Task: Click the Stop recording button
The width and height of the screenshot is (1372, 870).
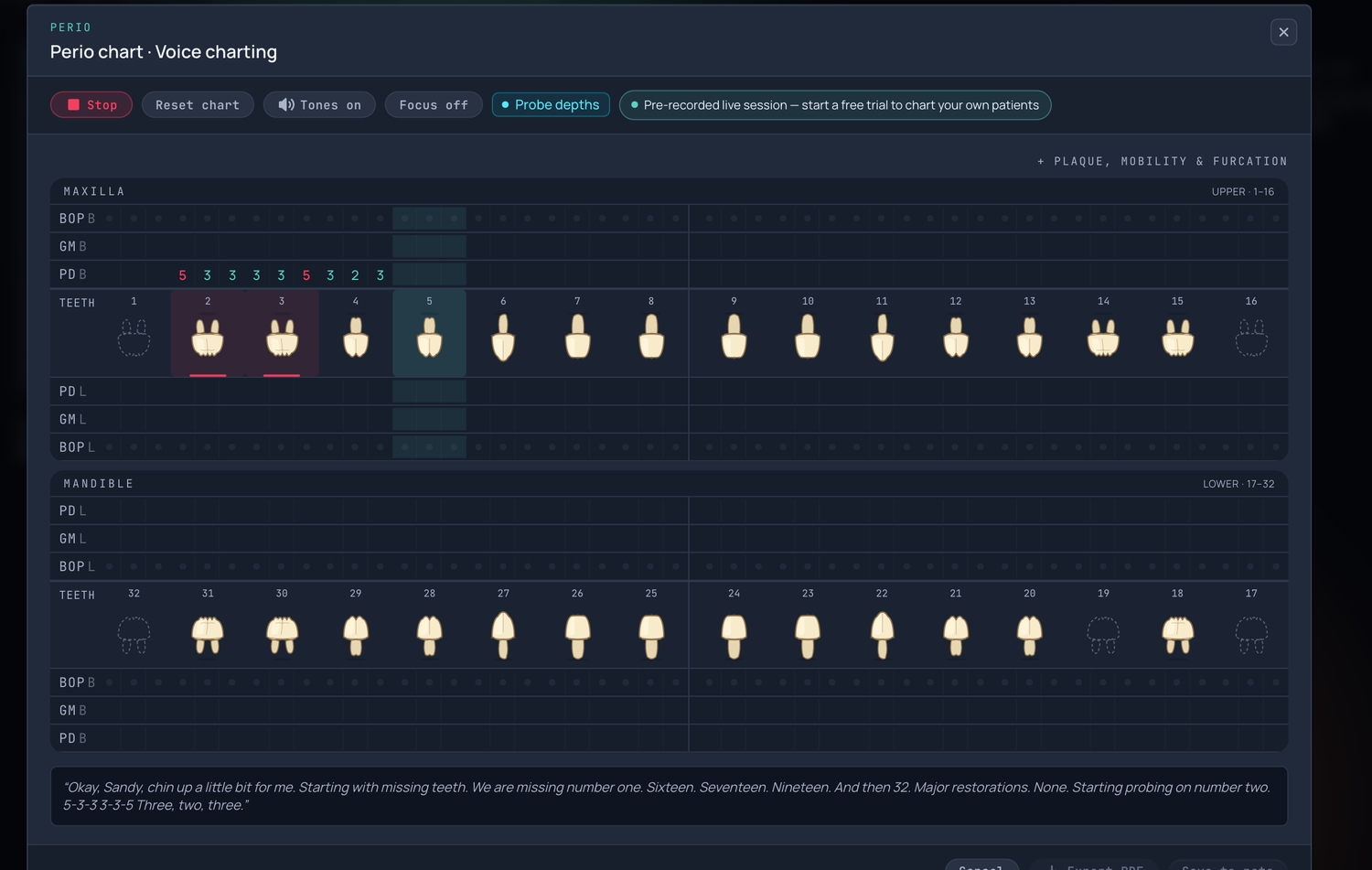Action: tap(91, 105)
